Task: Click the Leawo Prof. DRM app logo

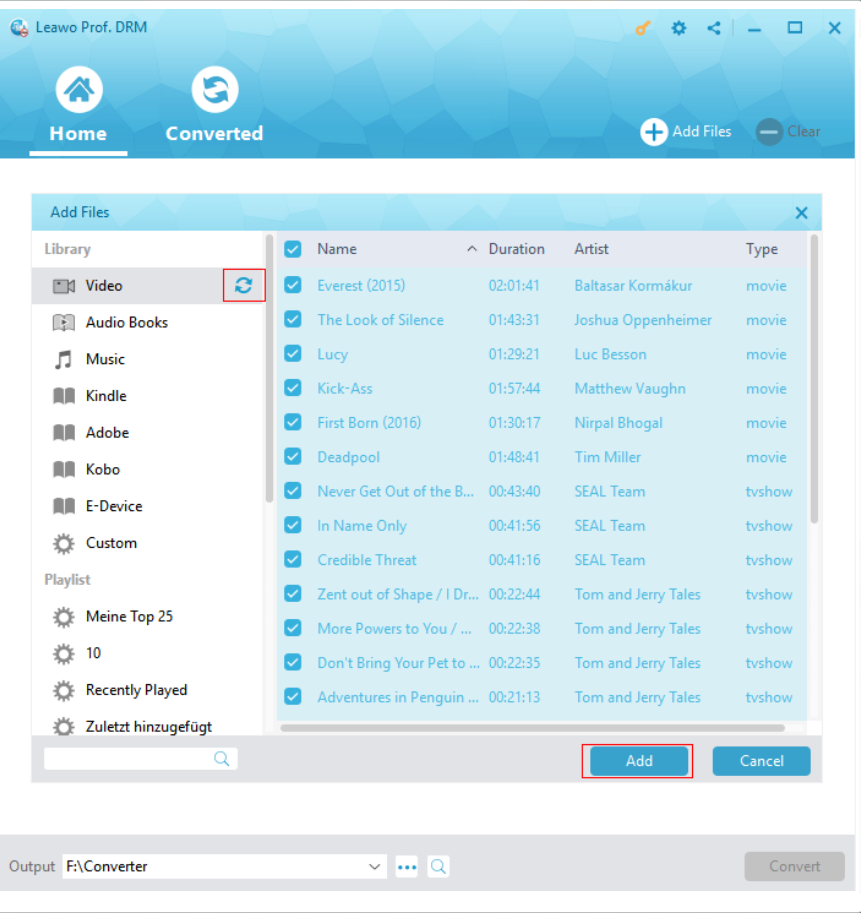Action: tap(19, 27)
